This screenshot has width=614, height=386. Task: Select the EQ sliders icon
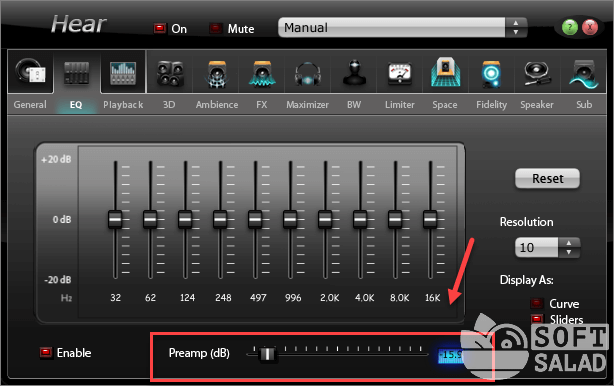pos(76,73)
